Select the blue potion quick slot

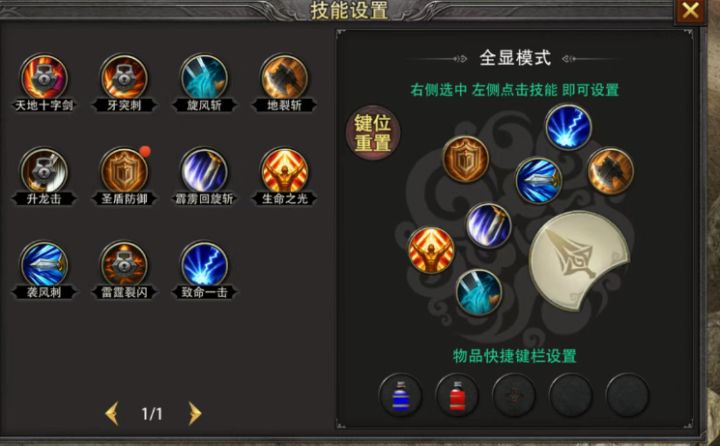click(400, 395)
